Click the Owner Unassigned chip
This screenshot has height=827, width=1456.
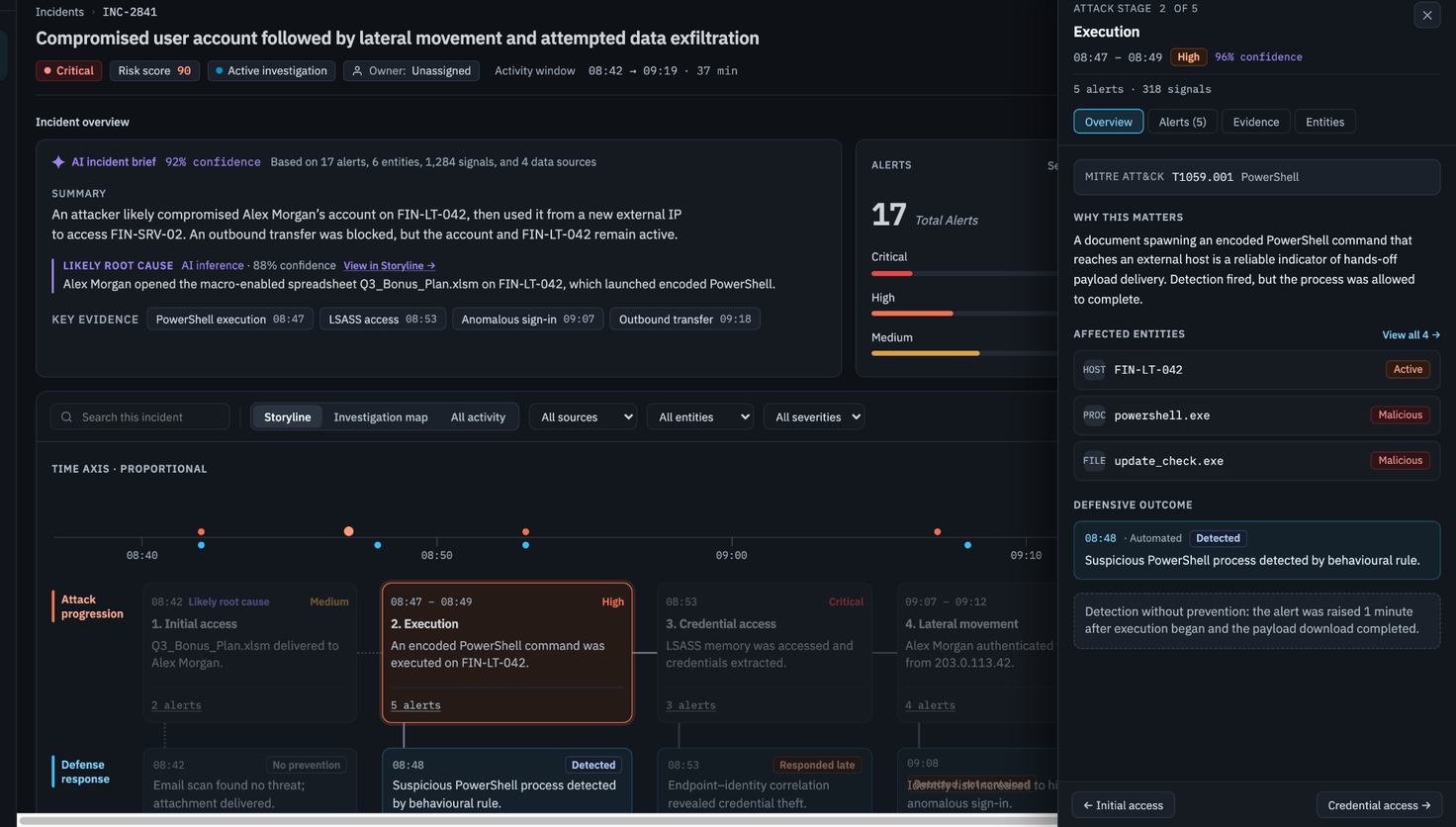(411, 71)
